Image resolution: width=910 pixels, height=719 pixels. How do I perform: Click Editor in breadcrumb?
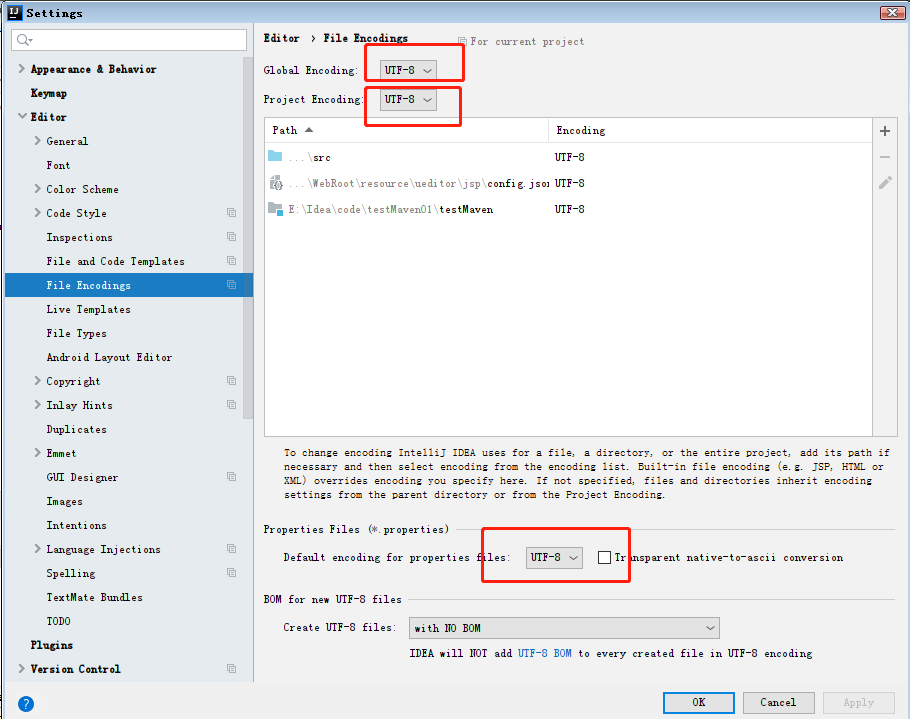pos(281,38)
